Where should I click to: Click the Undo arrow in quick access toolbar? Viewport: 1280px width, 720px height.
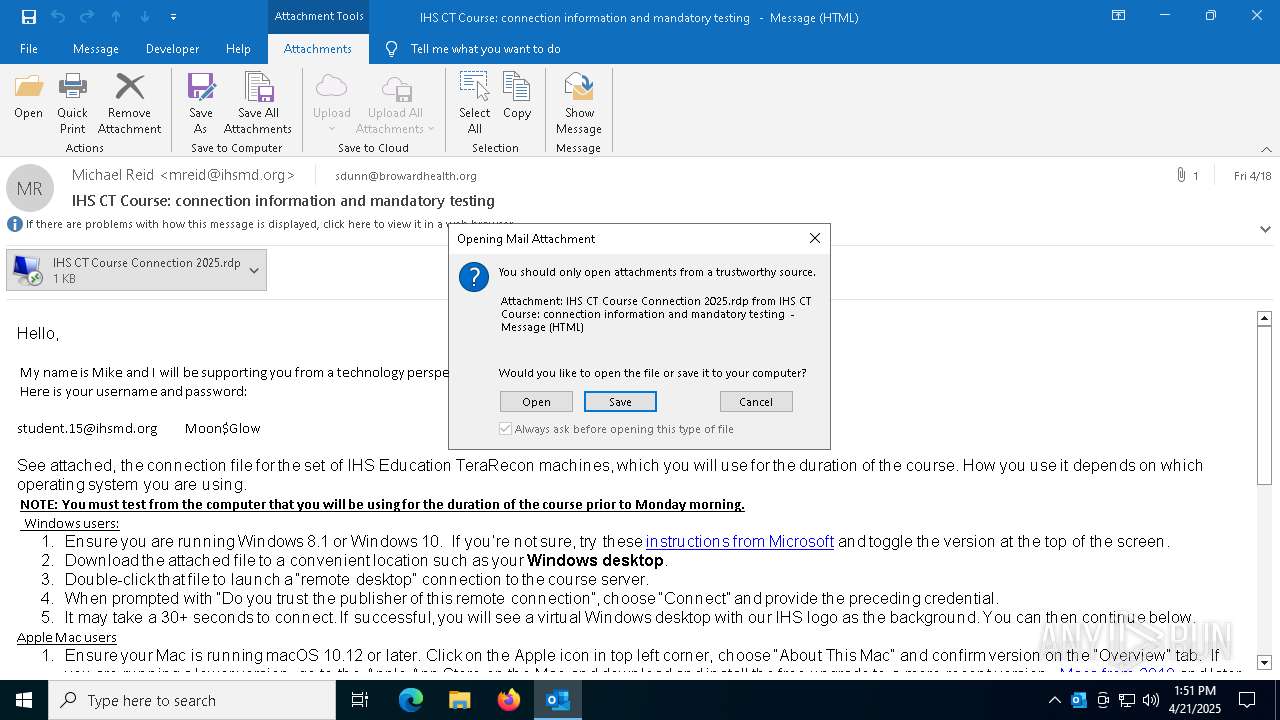click(x=57, y=17)
